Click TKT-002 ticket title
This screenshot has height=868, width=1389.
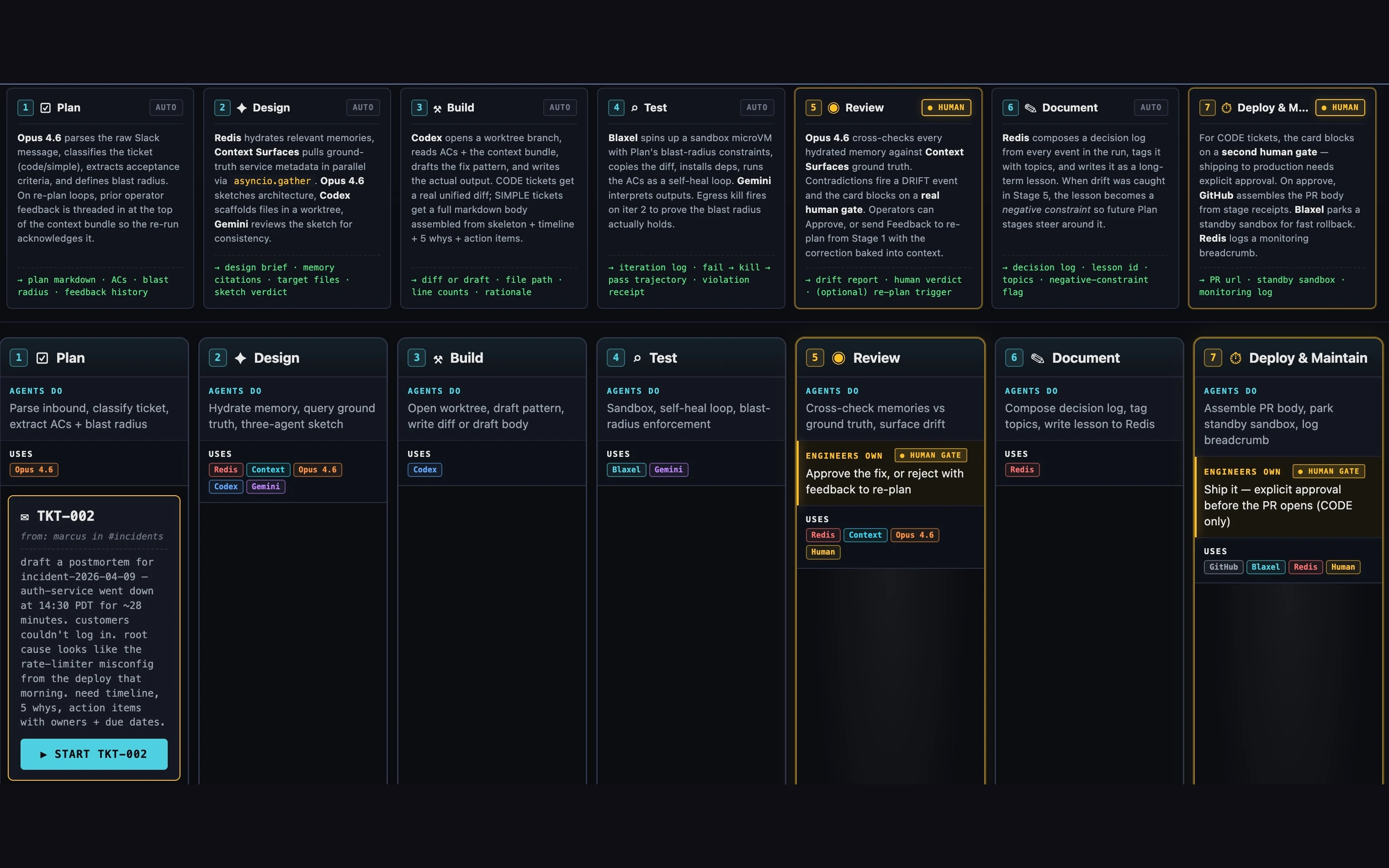(x=66, y=516)
